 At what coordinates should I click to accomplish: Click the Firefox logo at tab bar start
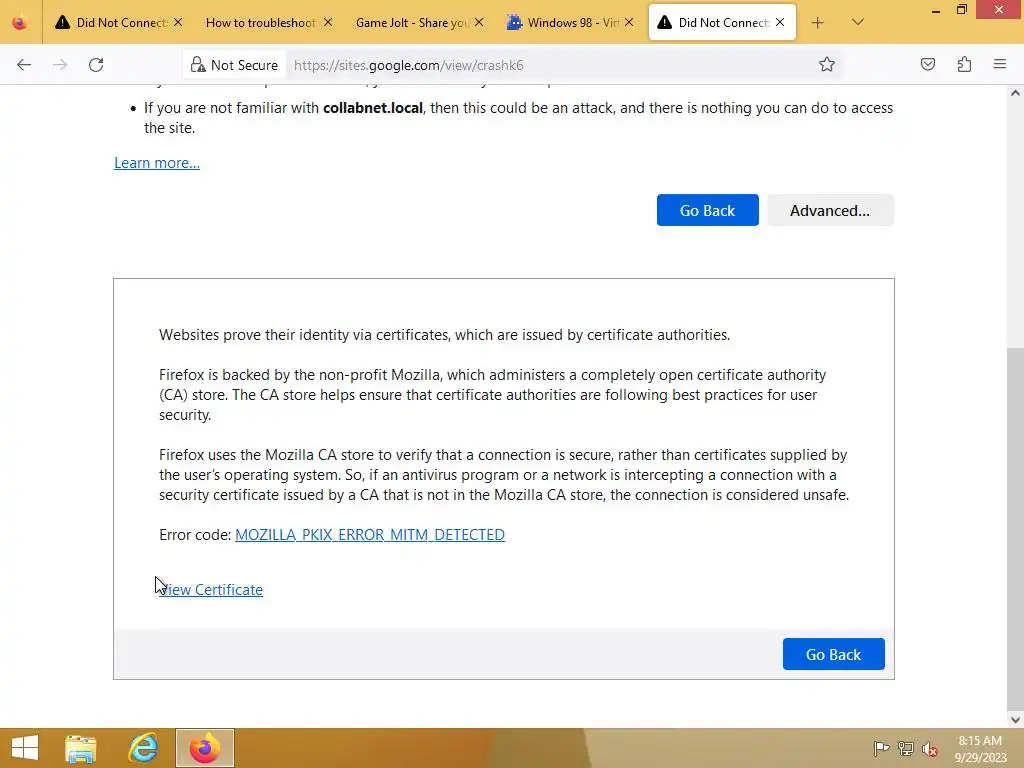[x=20, y=23]
